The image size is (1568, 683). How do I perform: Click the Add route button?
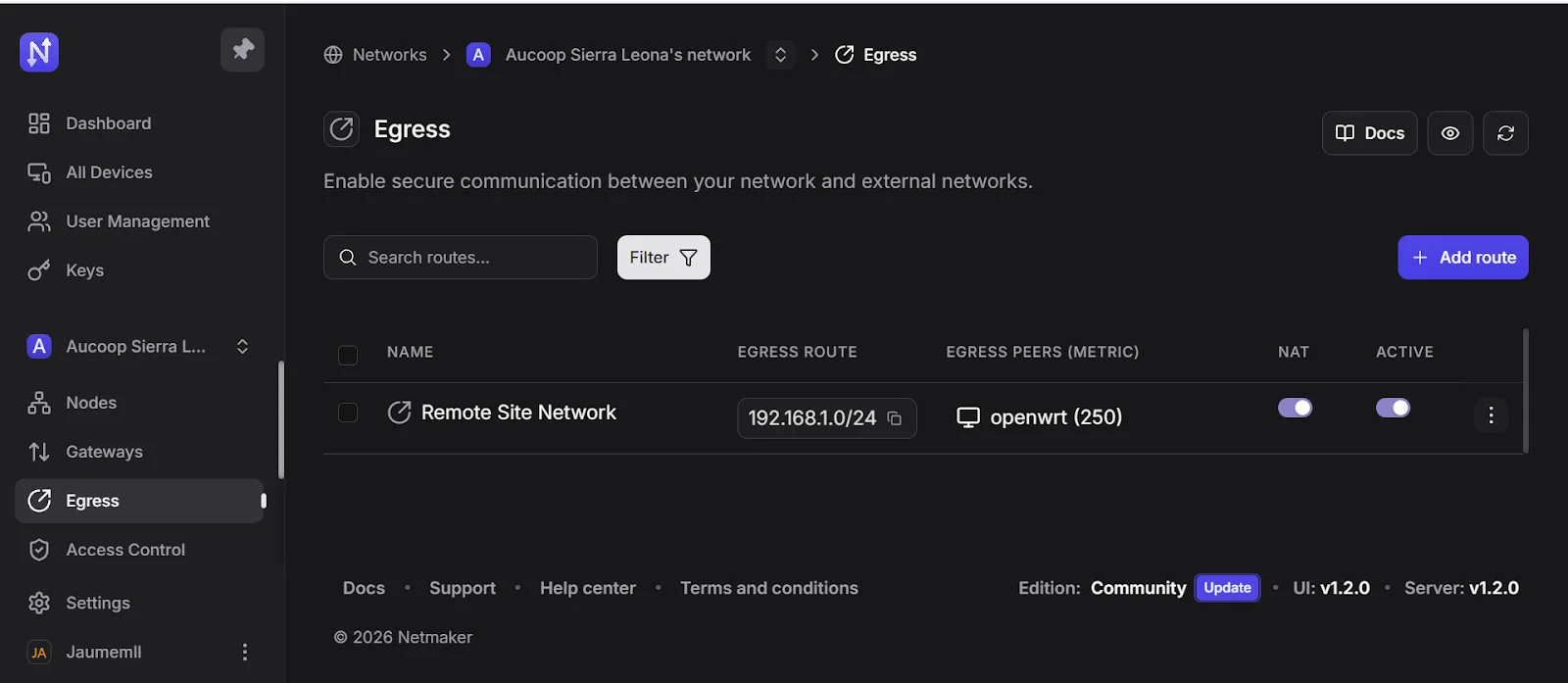click(1463, 258)
